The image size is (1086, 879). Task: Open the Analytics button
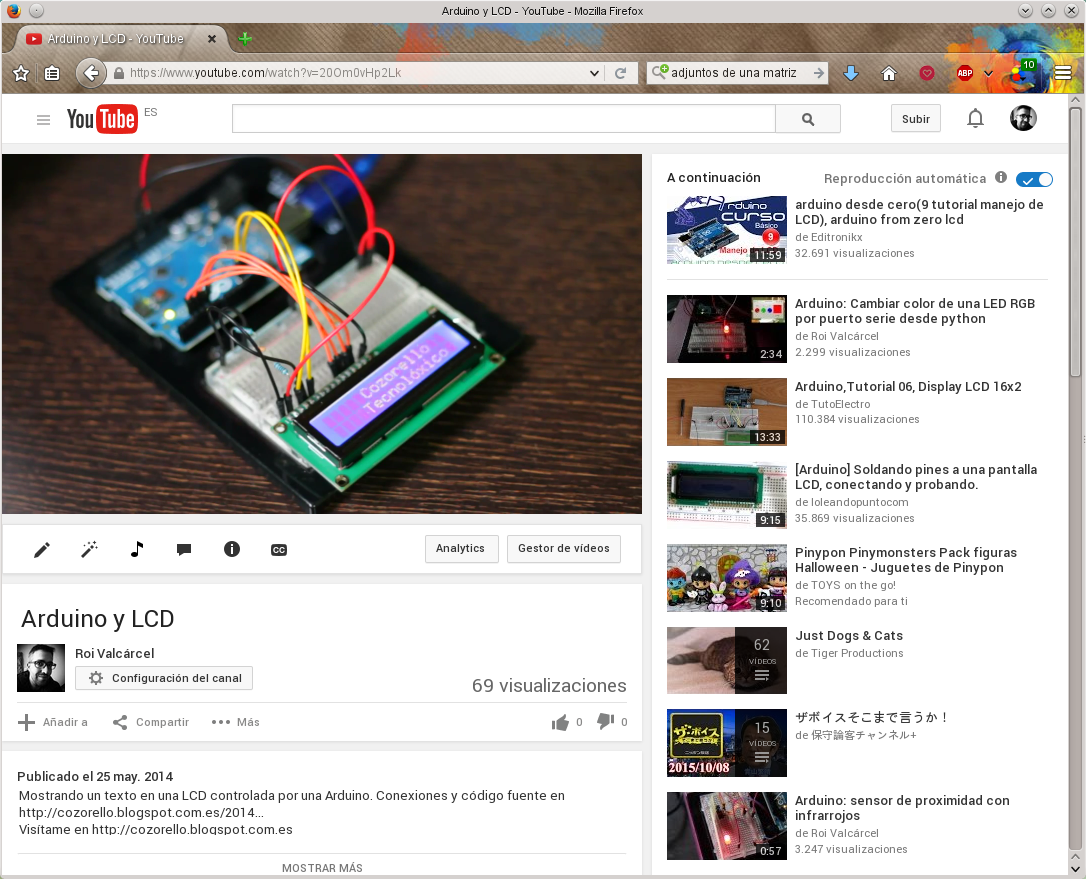[461, 549]
